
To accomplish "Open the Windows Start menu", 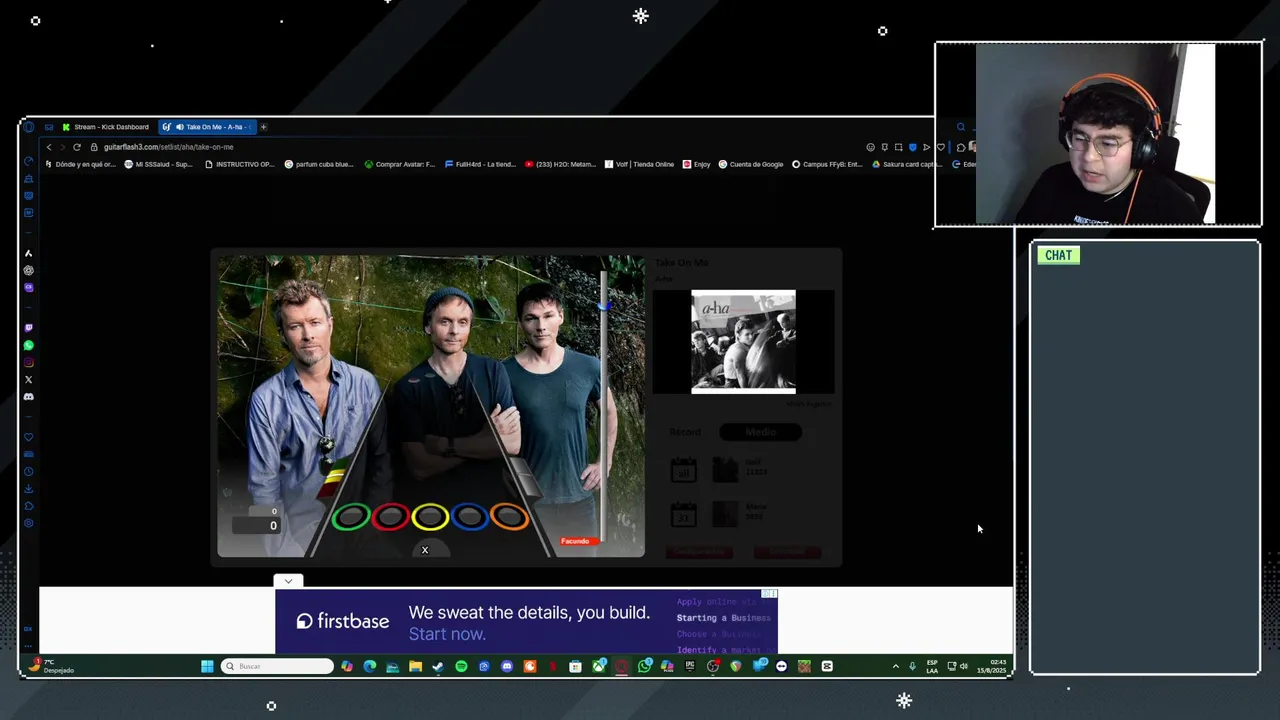I will click(207, 666).
